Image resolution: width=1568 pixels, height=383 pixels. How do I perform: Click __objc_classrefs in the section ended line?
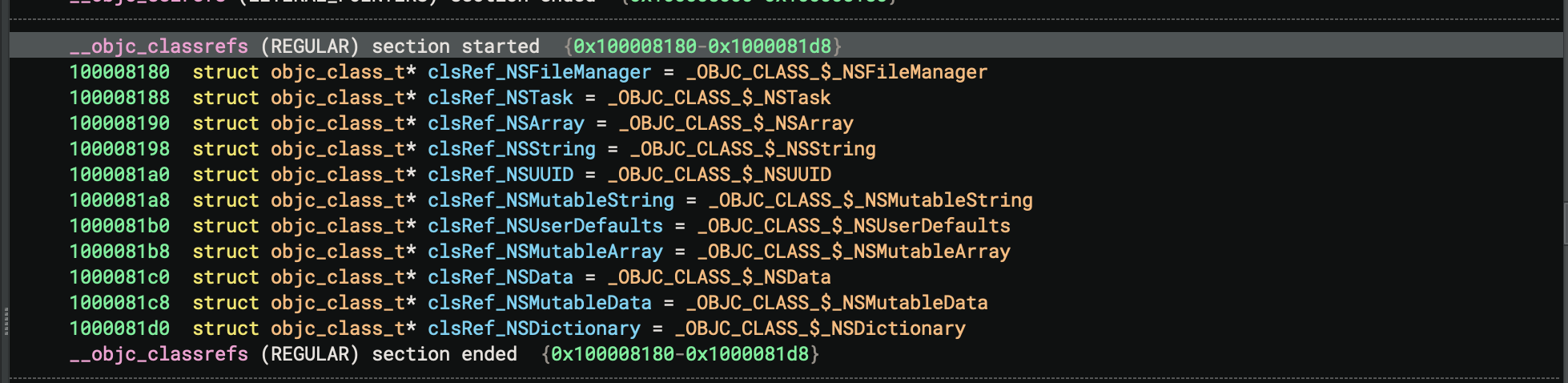pyautogui.click(x=159, y=354)
